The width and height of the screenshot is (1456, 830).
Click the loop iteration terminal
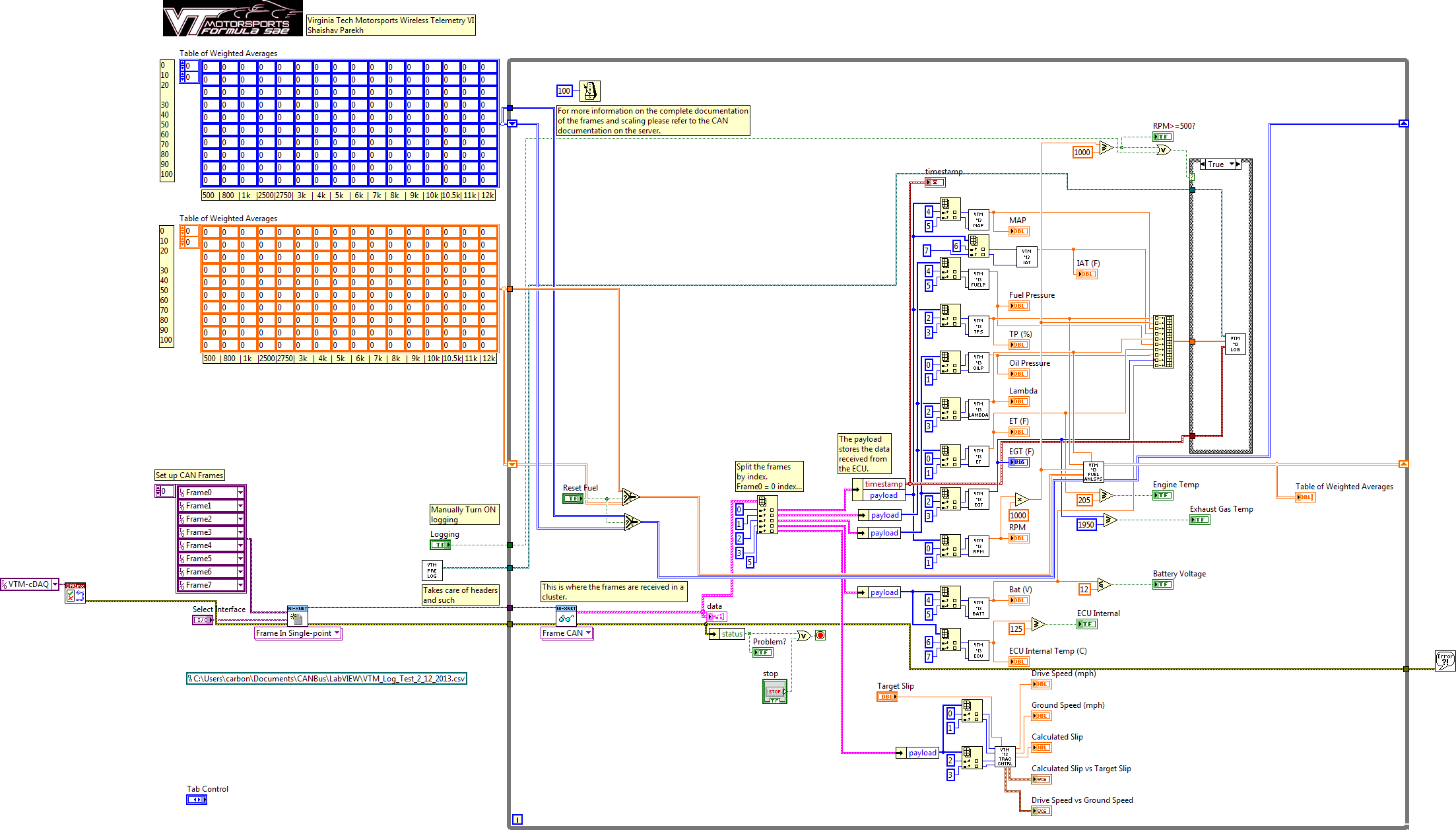click(x=517, y=819)
